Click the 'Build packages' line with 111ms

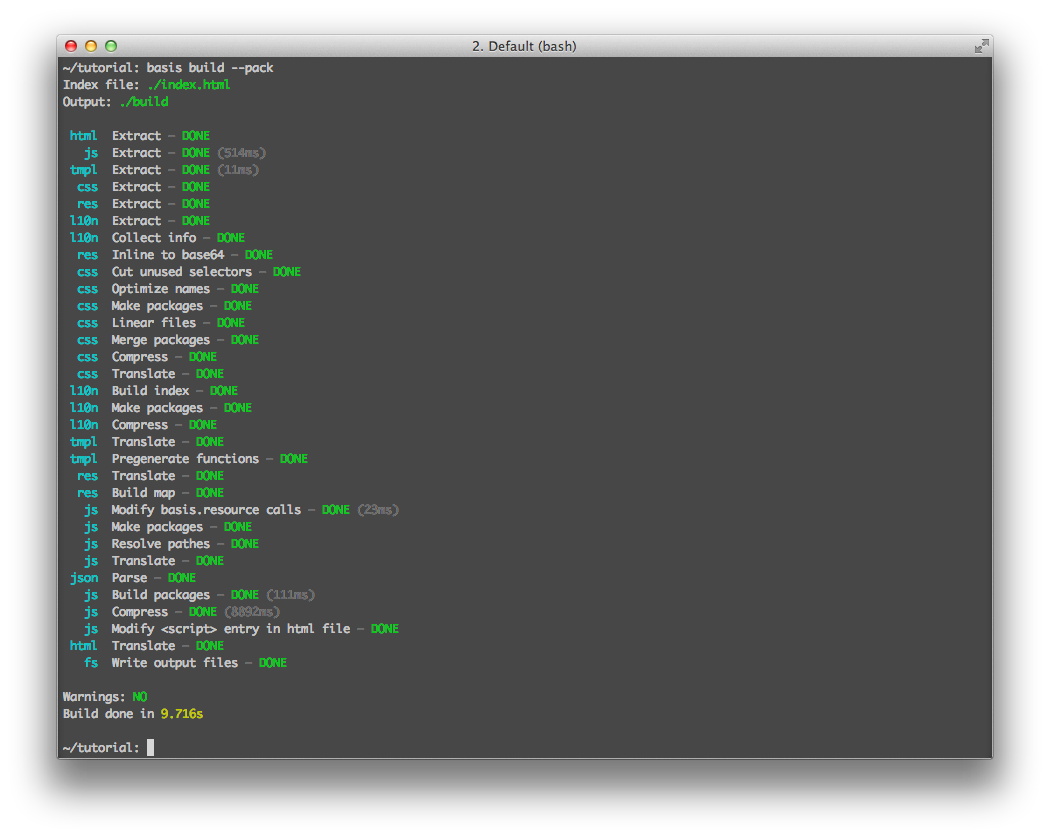[x=200, y=595]
